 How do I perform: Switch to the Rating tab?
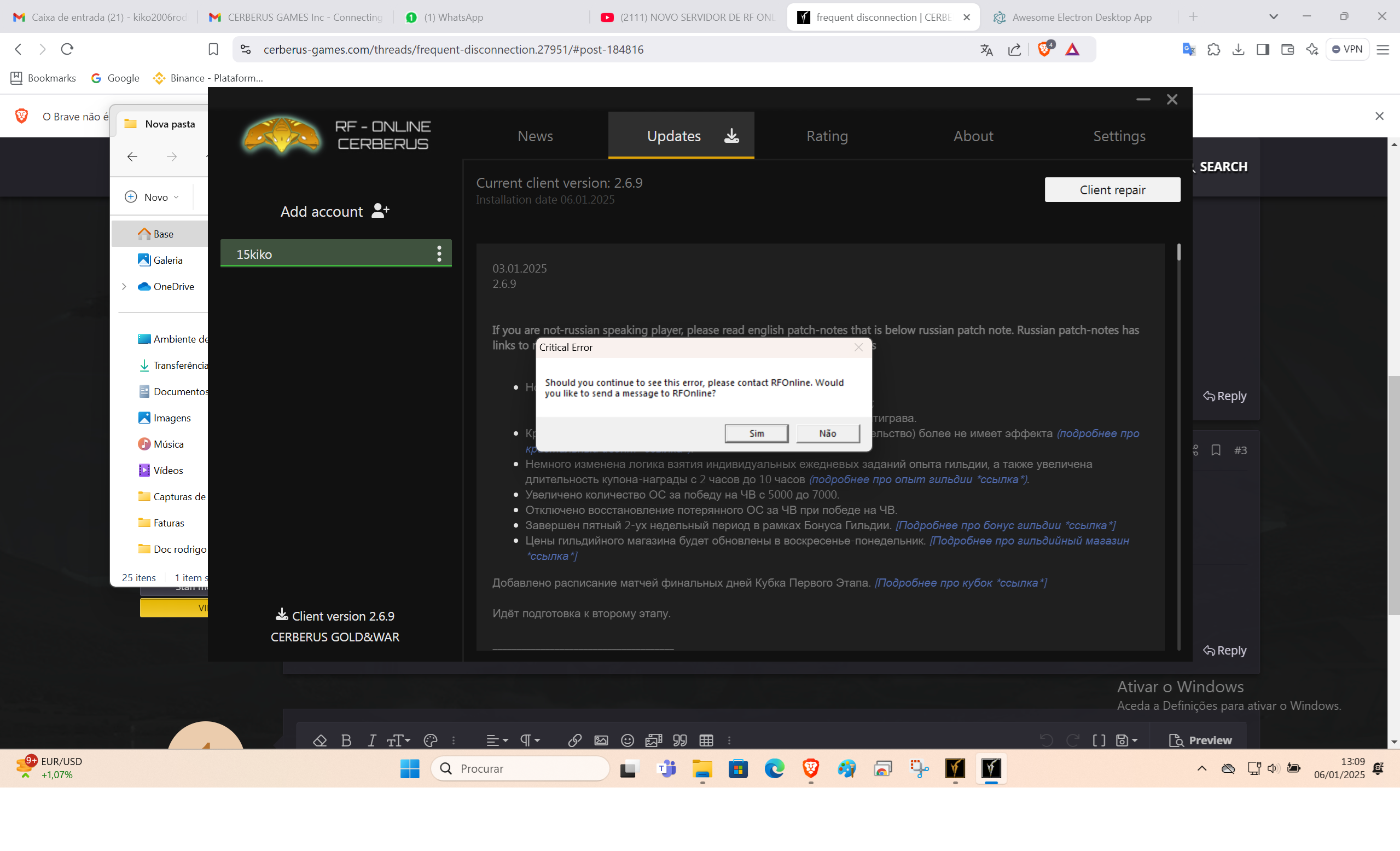point(827,136)
